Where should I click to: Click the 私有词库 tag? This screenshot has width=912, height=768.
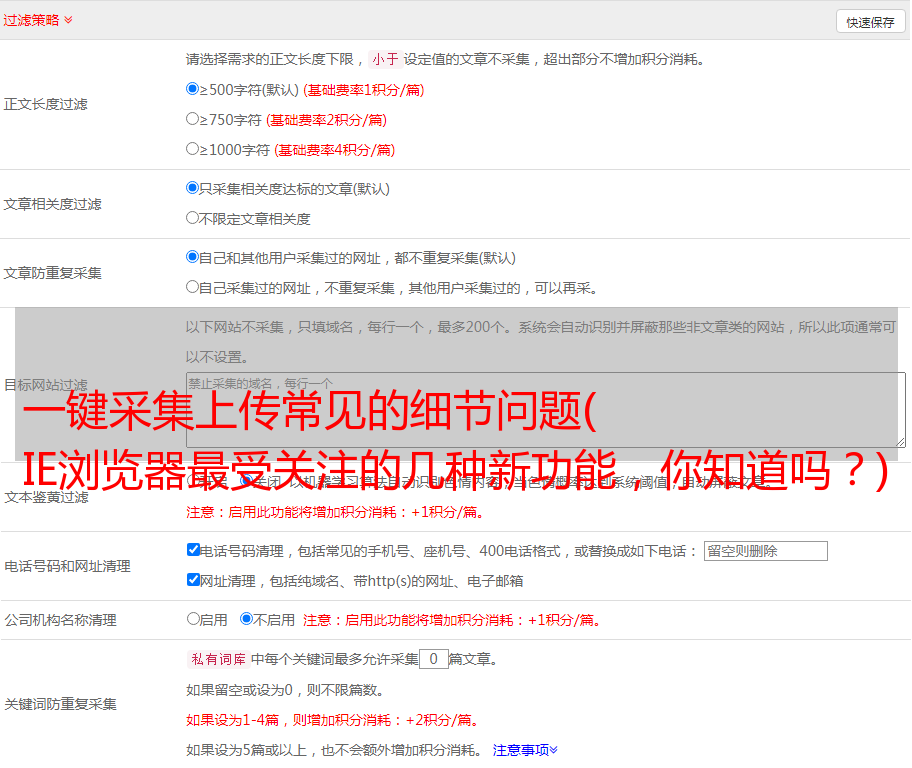coord(219,659)
